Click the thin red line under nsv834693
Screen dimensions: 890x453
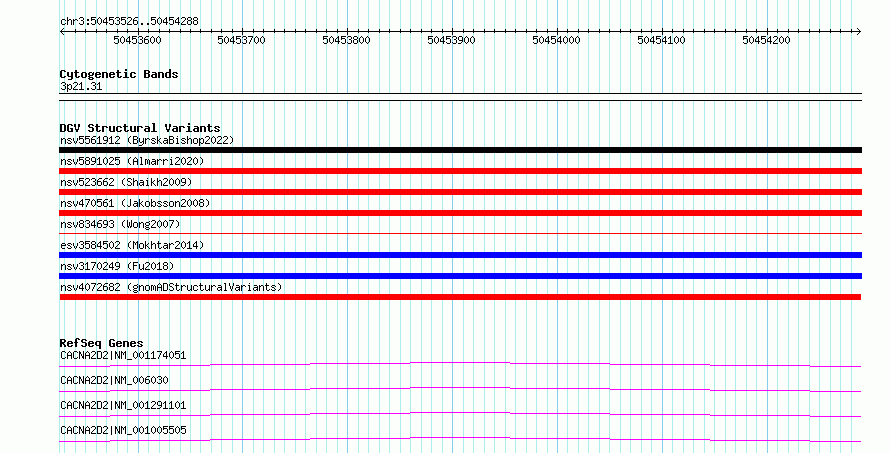tap(460, 233)
